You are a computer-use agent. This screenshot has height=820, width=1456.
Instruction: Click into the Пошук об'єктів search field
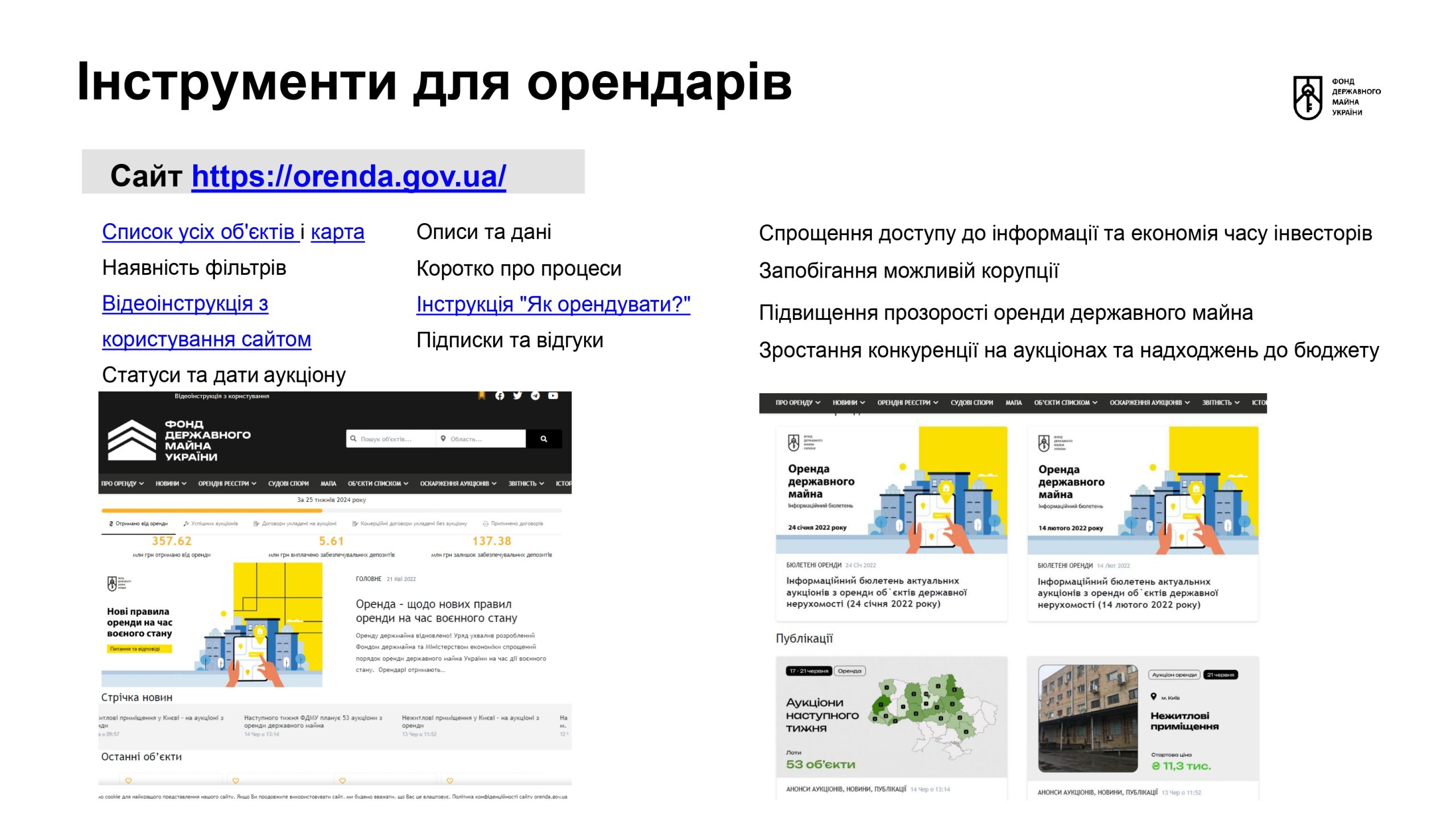pos(391,439)
